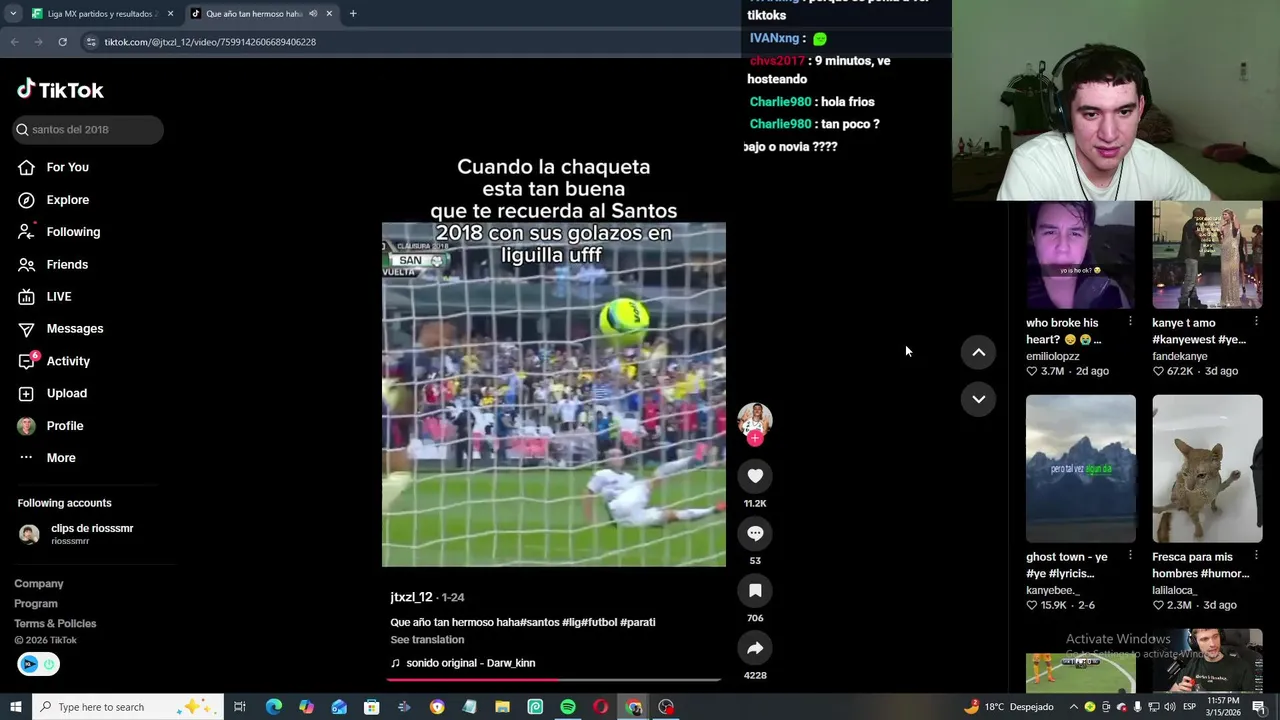Screen dimensions: 1280x720
Task: Click the Company footer link
Action: pos(39,584)
